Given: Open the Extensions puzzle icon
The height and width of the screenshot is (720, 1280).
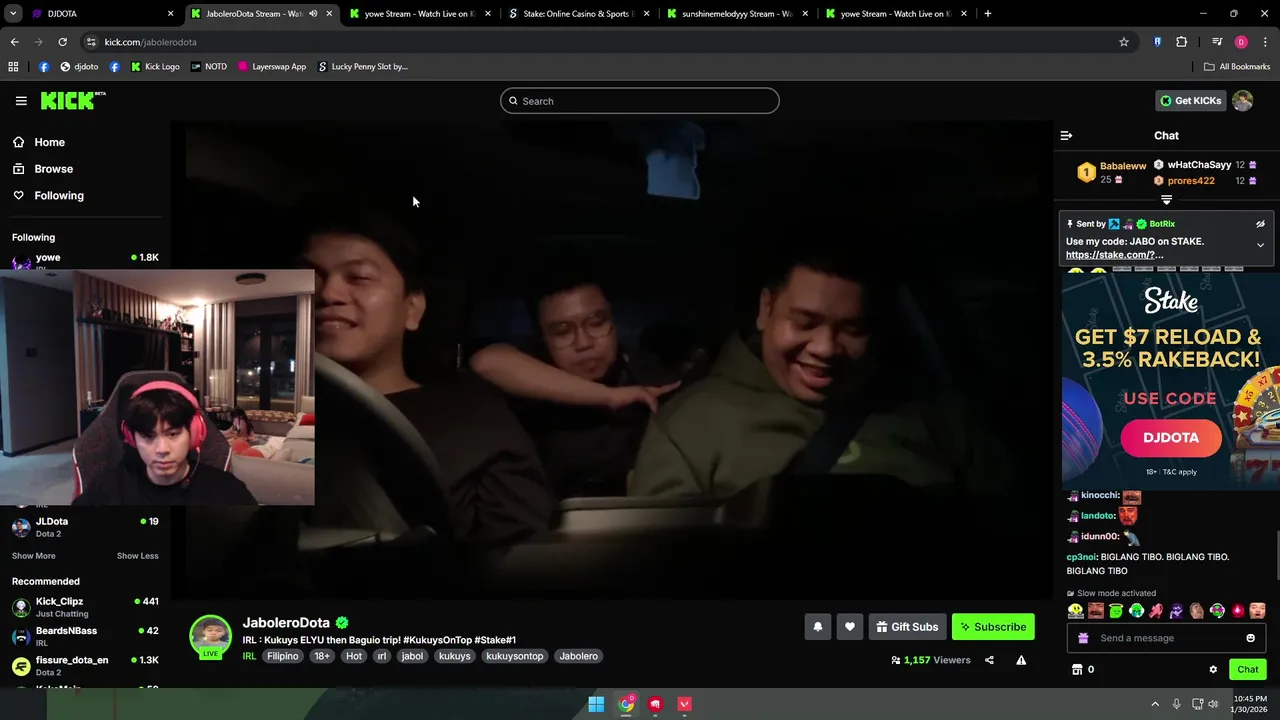Looking at the screenshot, I should (x=1182, y=42).
